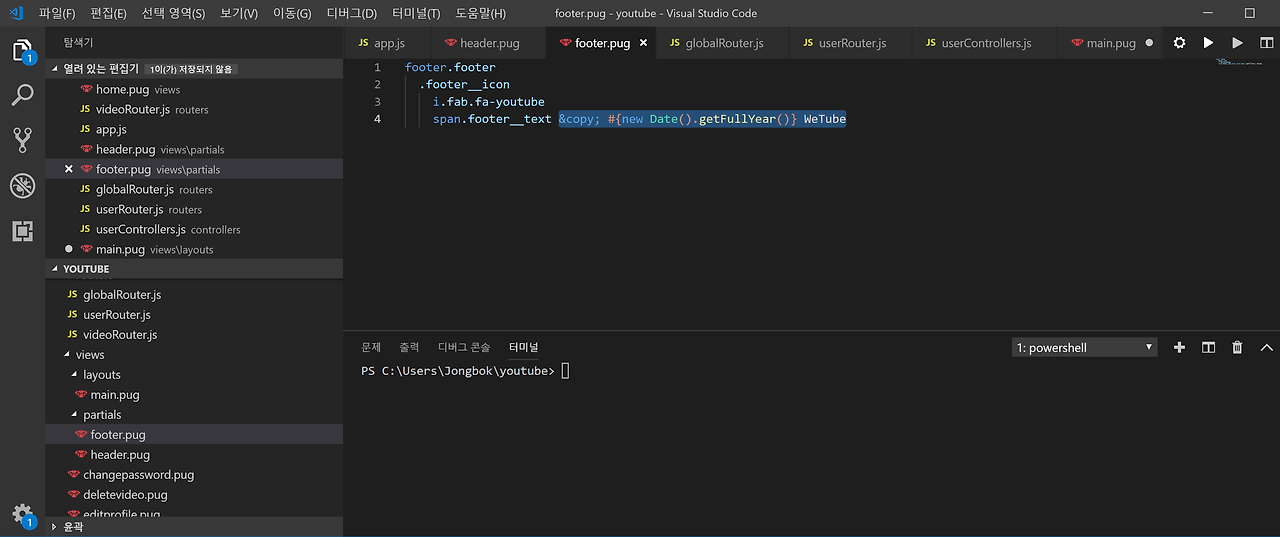The height and width of the screenshot is (537, 1280).
Task: Click the 1개 저장되지 않음 unsaved badge
Action: [192, 69]
